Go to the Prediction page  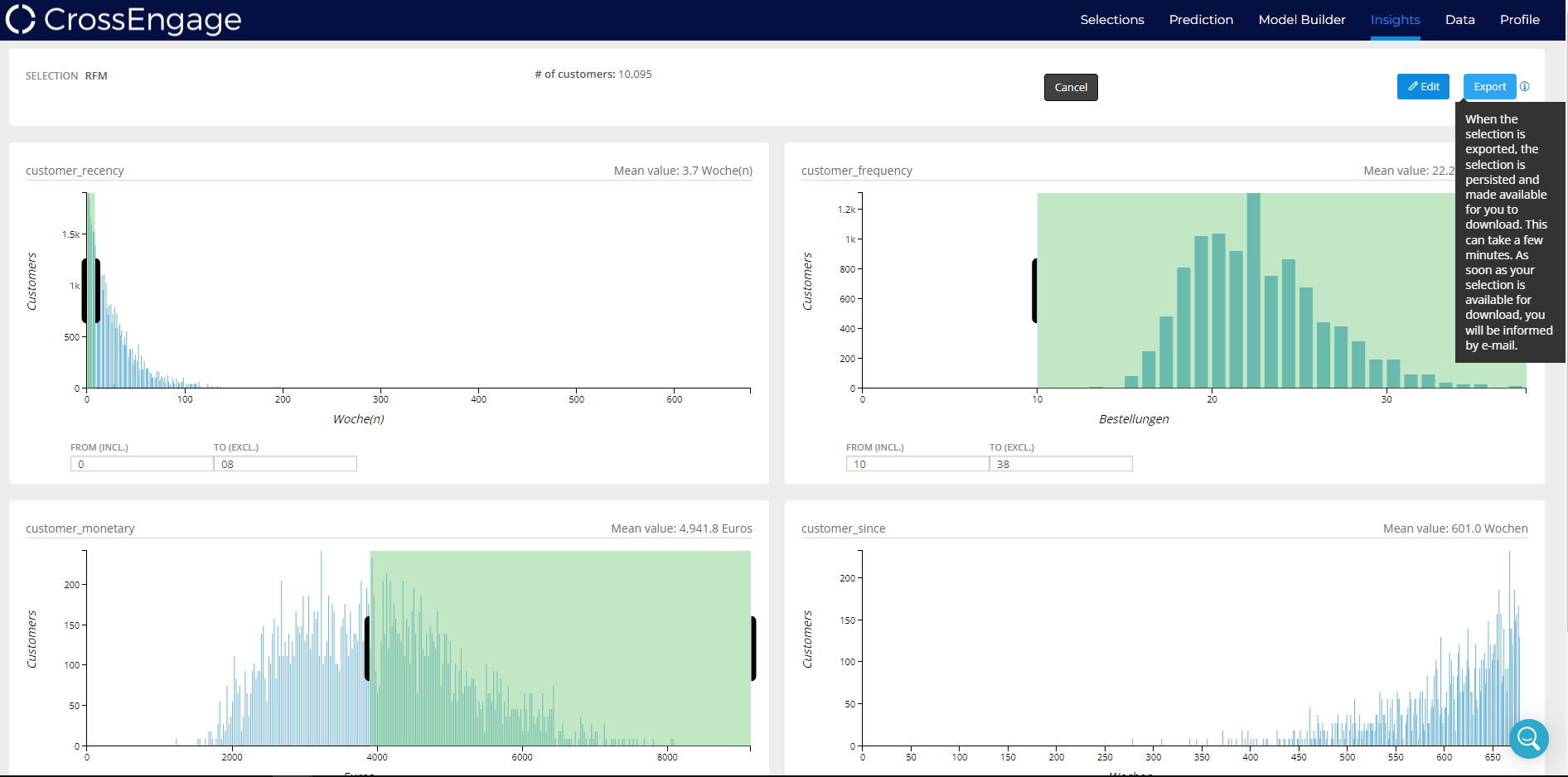click(1201, 20)
